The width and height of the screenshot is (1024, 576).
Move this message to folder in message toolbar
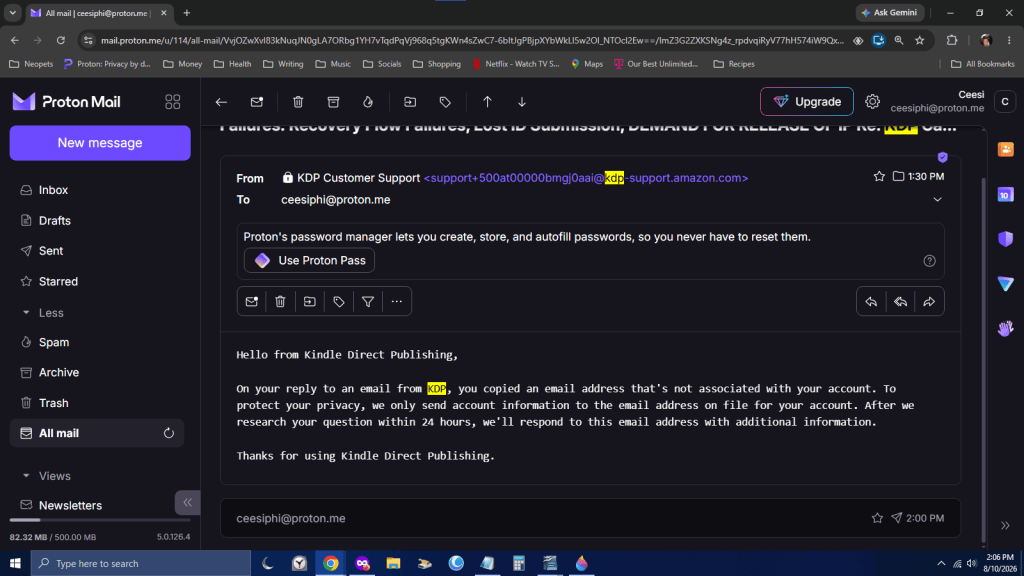(x=310, y=302)
